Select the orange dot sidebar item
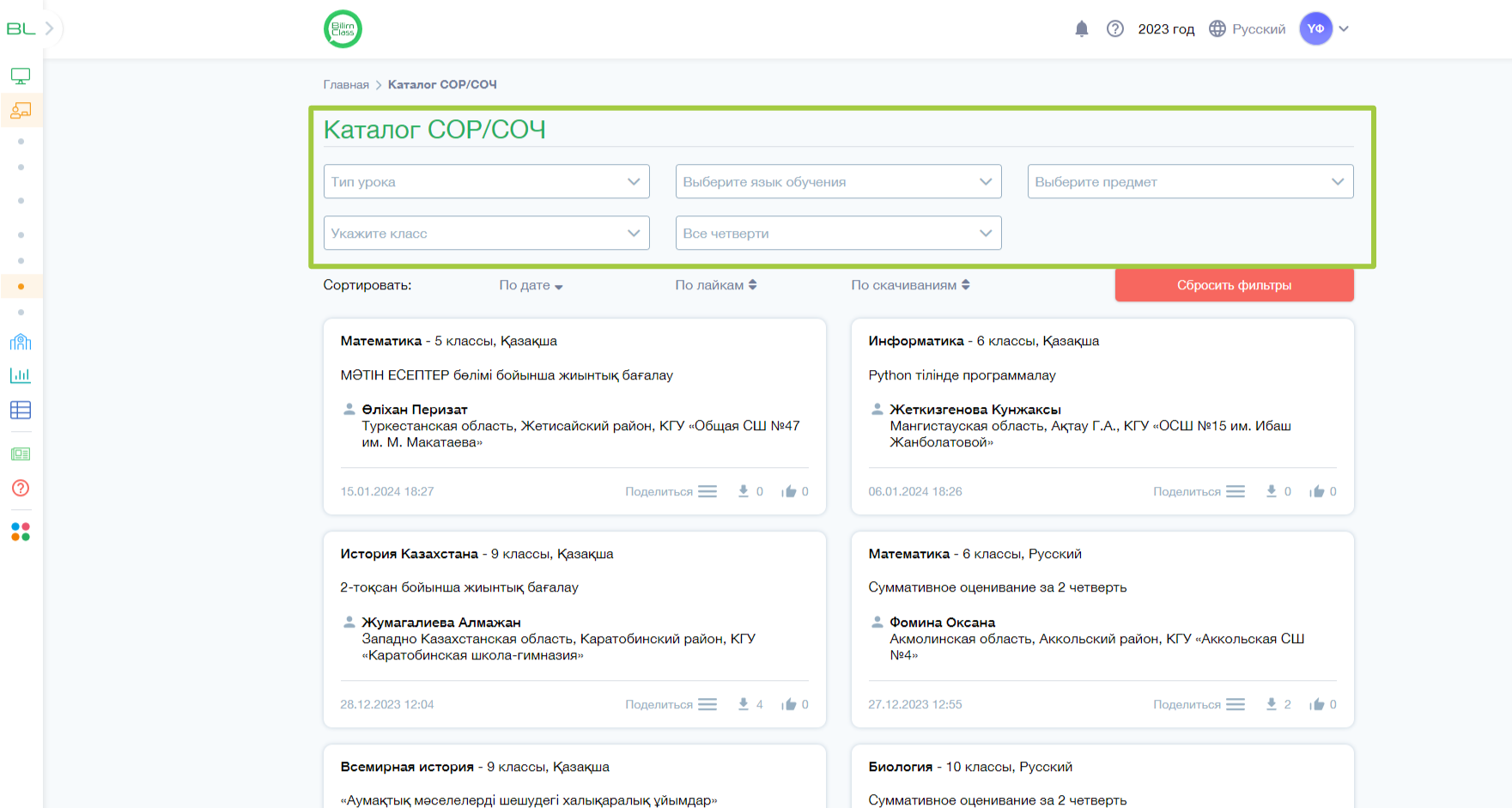This screenshot has height=808, width=1512. (21, 287)
